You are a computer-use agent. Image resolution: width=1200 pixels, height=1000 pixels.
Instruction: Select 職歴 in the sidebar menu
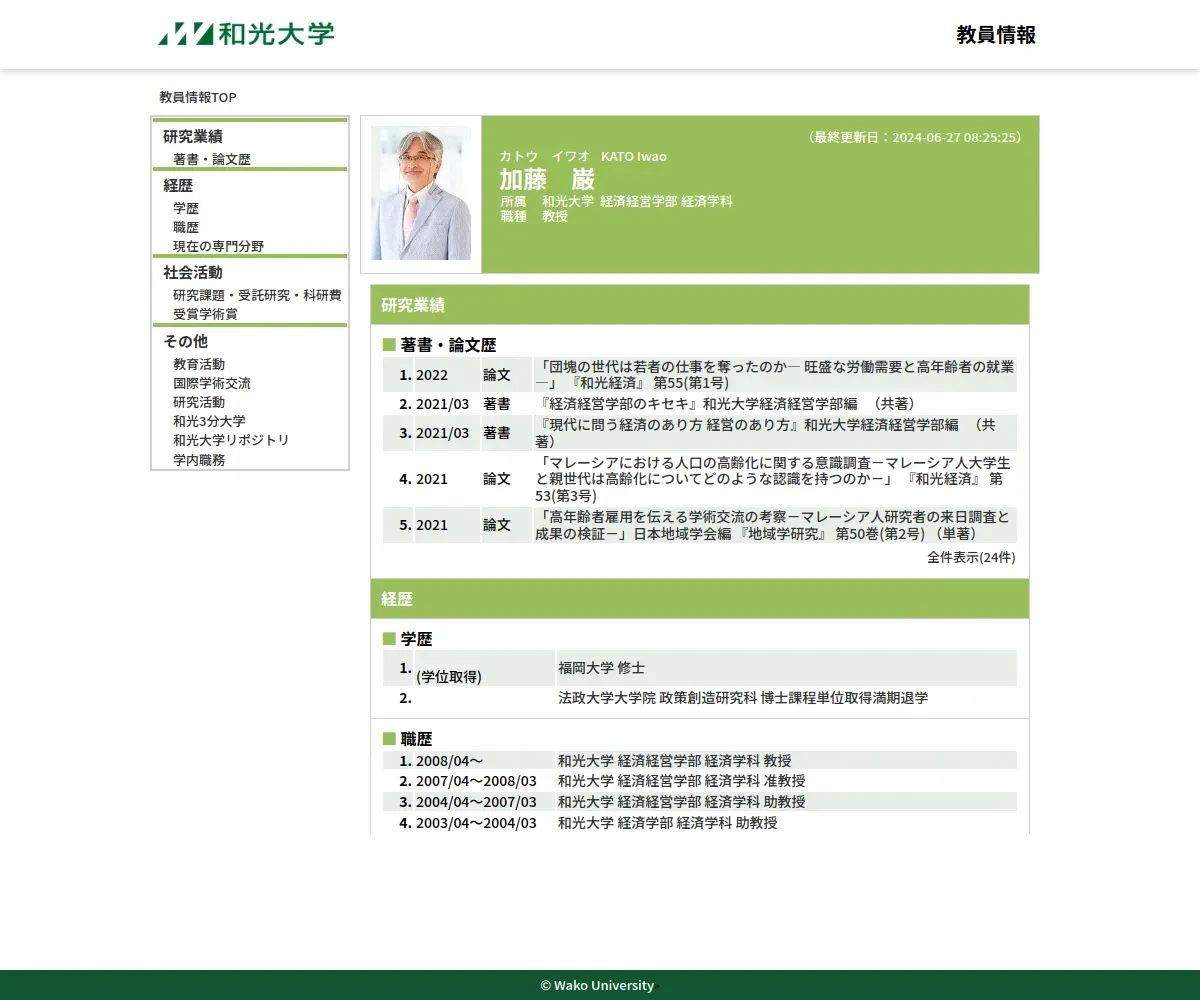pyautogui.click(x=186, y=227)
